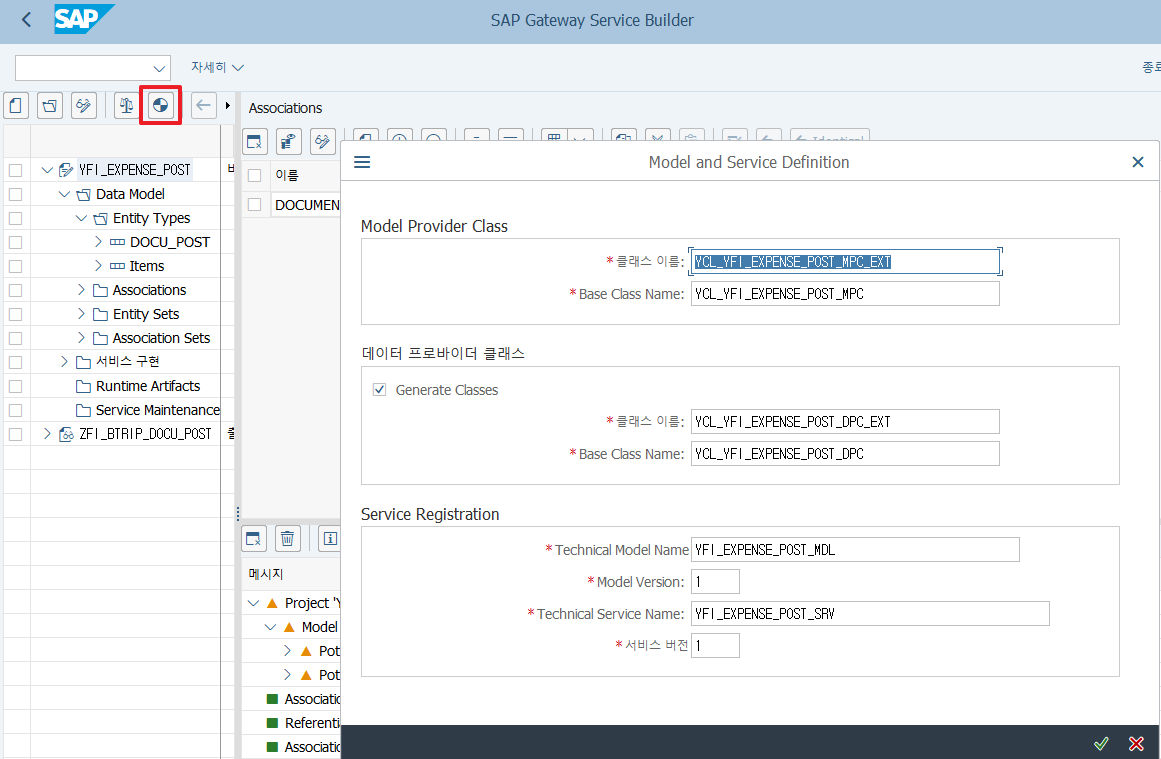
Task: Expand the Items entity type
Action: click(x=98, y=266)
